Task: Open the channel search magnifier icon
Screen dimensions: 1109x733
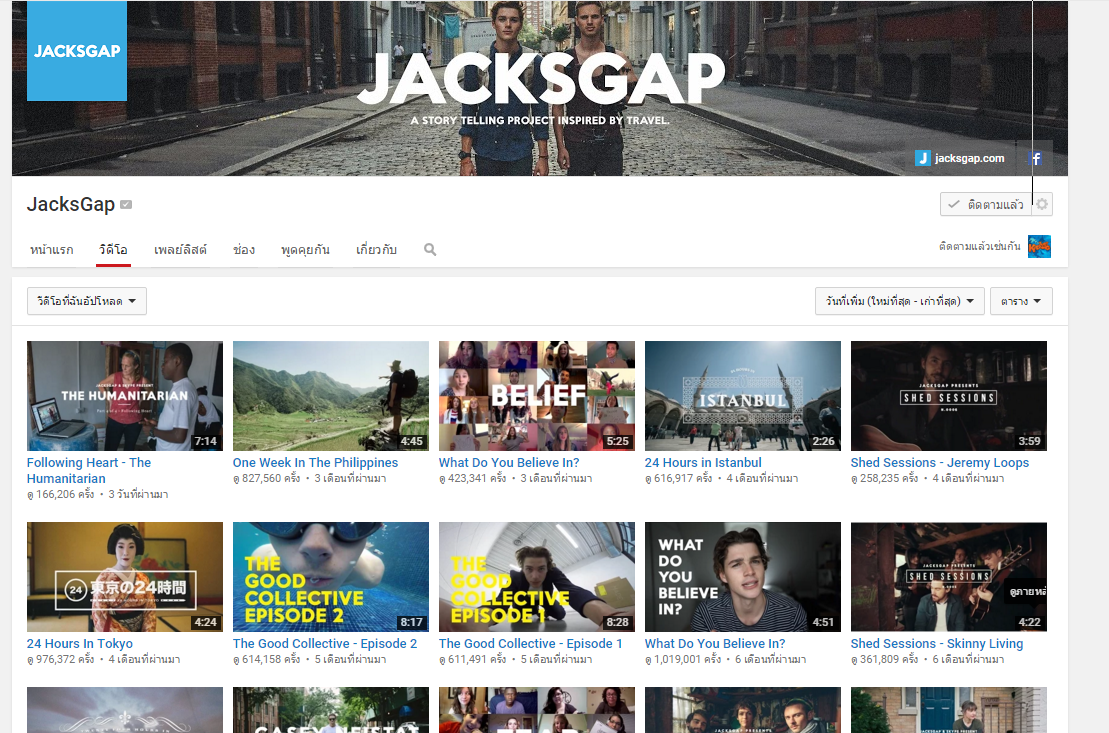Action: coord(430,250)
